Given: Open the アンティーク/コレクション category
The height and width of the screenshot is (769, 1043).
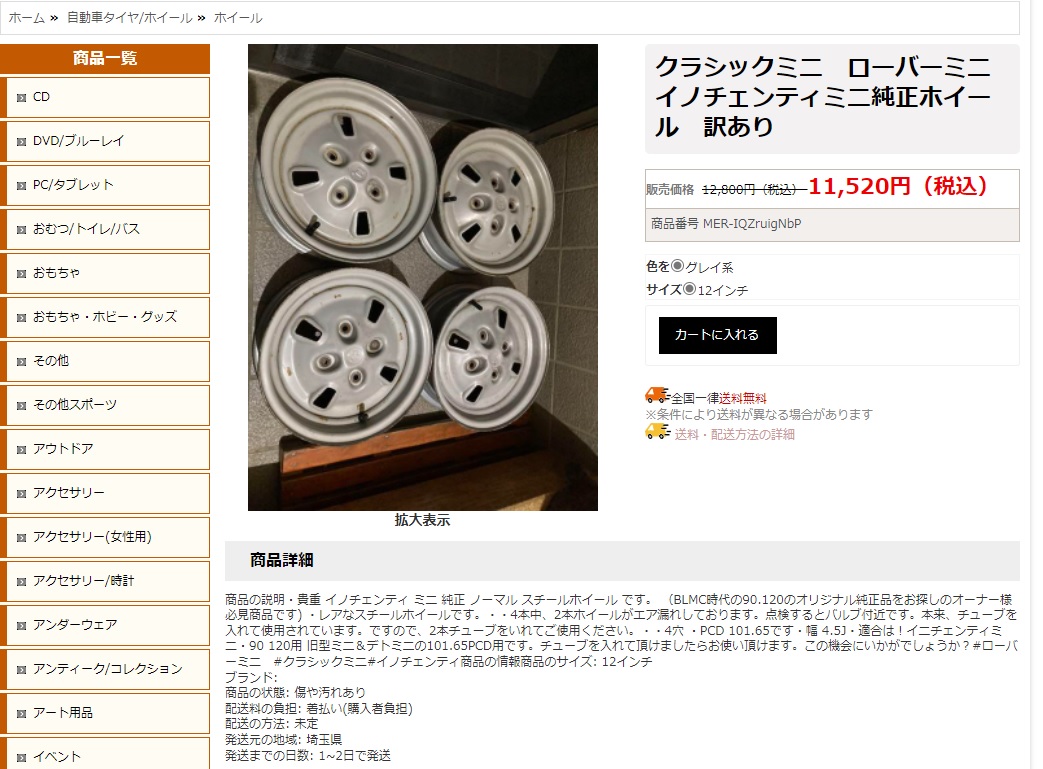Looking at the screenshot, I should (x=105, y=669).
